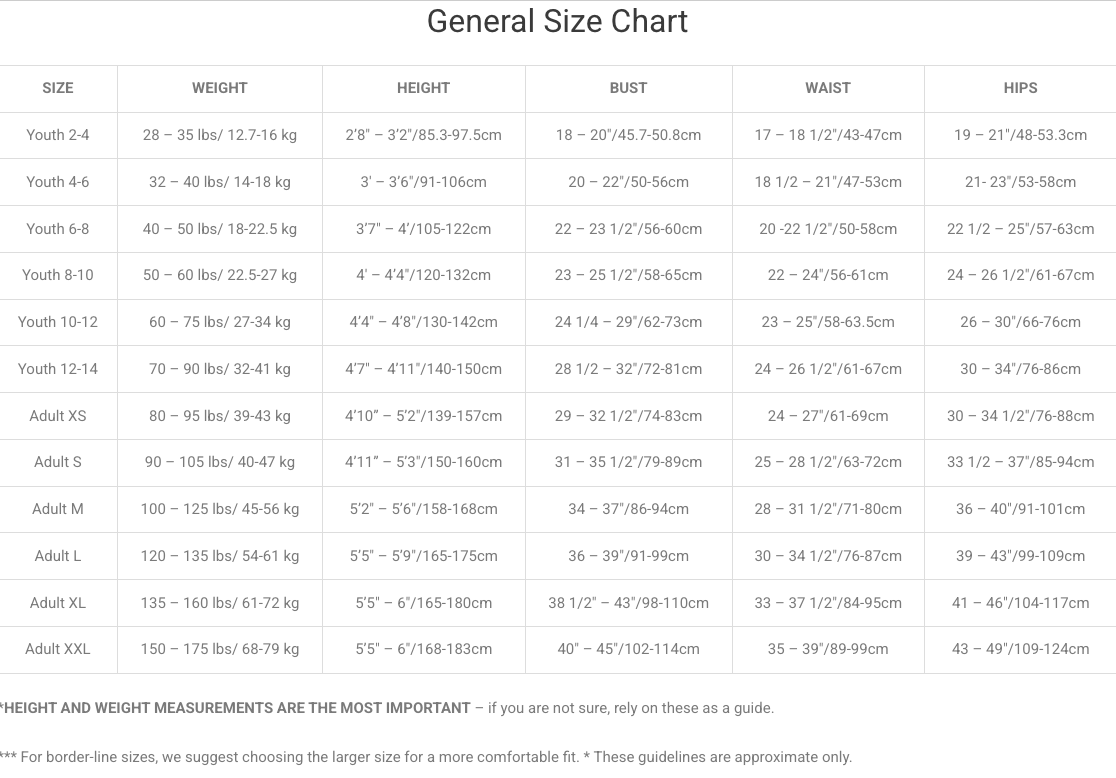
Task: Select the Adult M size label
Action: pos(58,509)
